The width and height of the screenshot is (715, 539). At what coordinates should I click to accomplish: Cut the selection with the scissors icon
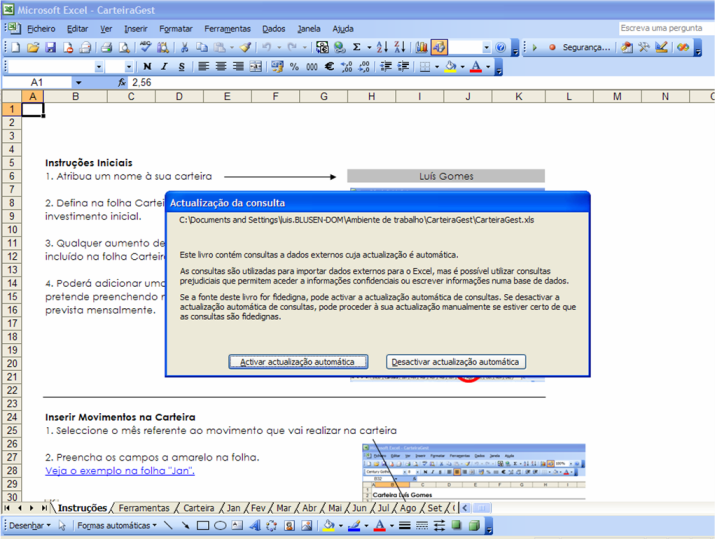[x=184, y=47]
